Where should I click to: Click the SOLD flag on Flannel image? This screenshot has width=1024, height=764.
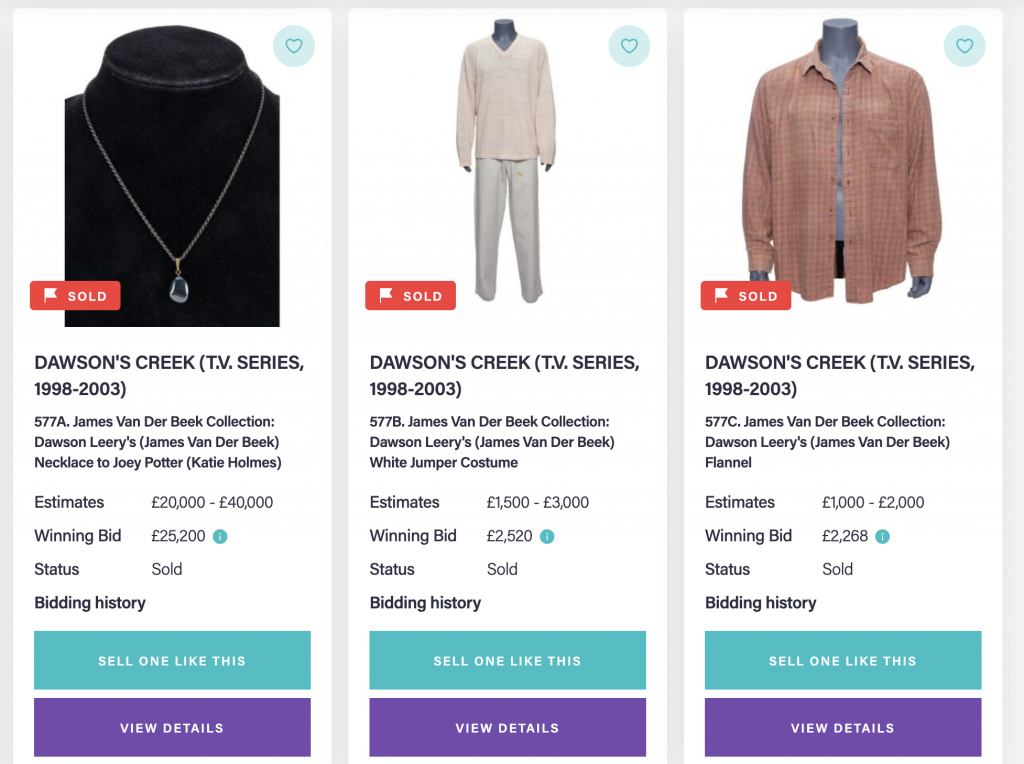[x=746, y=296]
